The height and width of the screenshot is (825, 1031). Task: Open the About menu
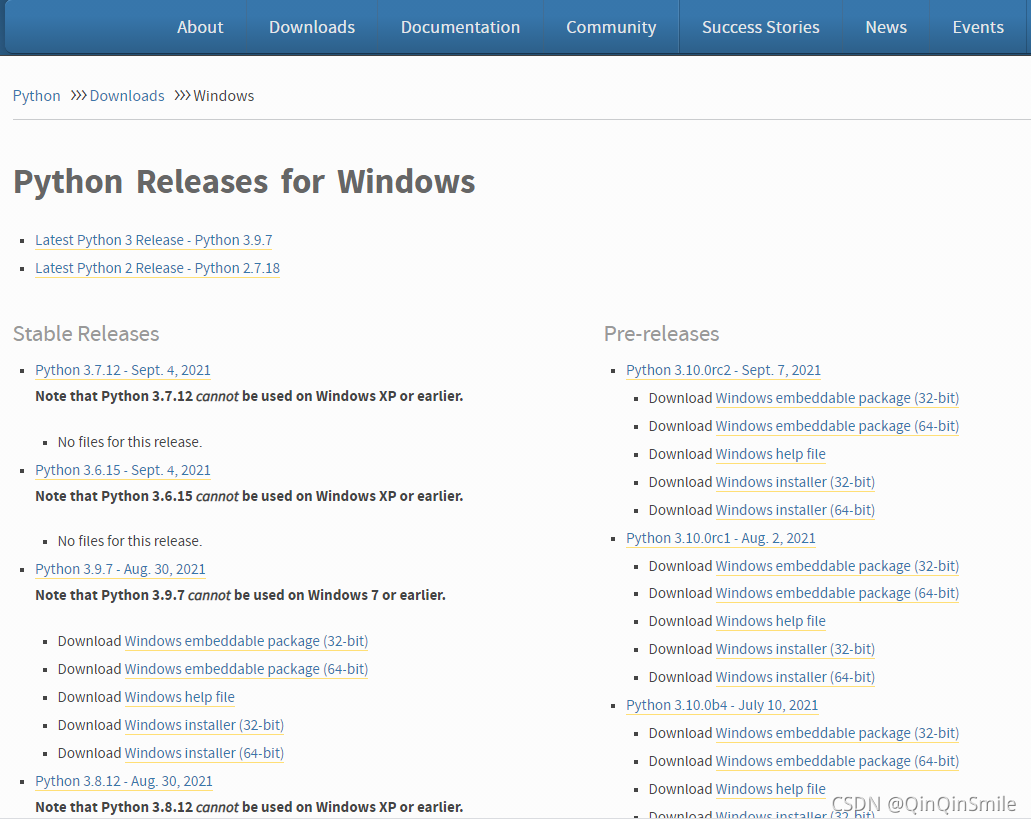(x=200, y=27)
